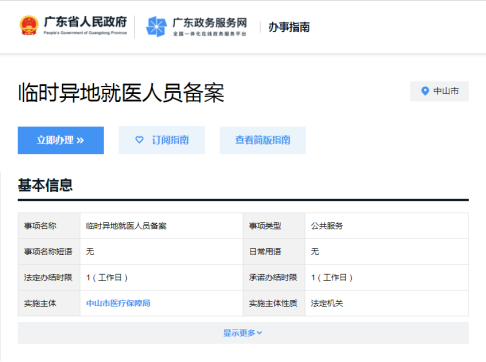Click the page title 临时异地就医人员备案
This screenshot has width=486, height=362.
click(121, 92)
